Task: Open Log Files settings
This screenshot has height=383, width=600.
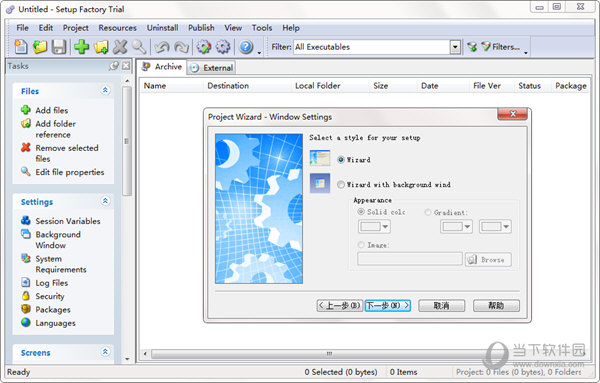Action: click(x=52, y=283)
